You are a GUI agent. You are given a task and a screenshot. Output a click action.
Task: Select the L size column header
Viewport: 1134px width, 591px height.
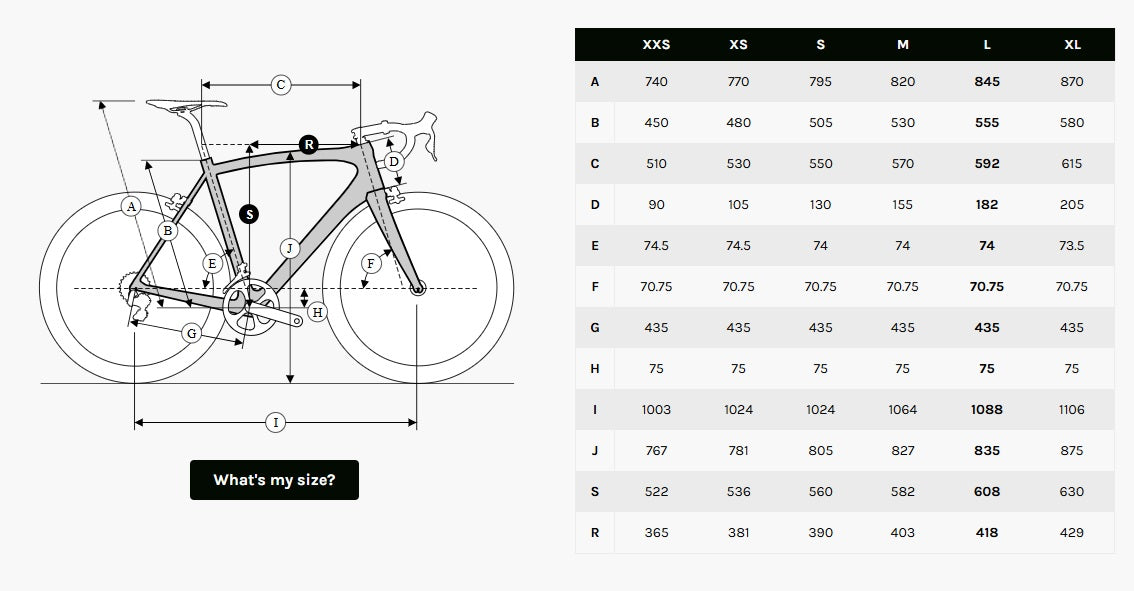[x=987, y=45]
